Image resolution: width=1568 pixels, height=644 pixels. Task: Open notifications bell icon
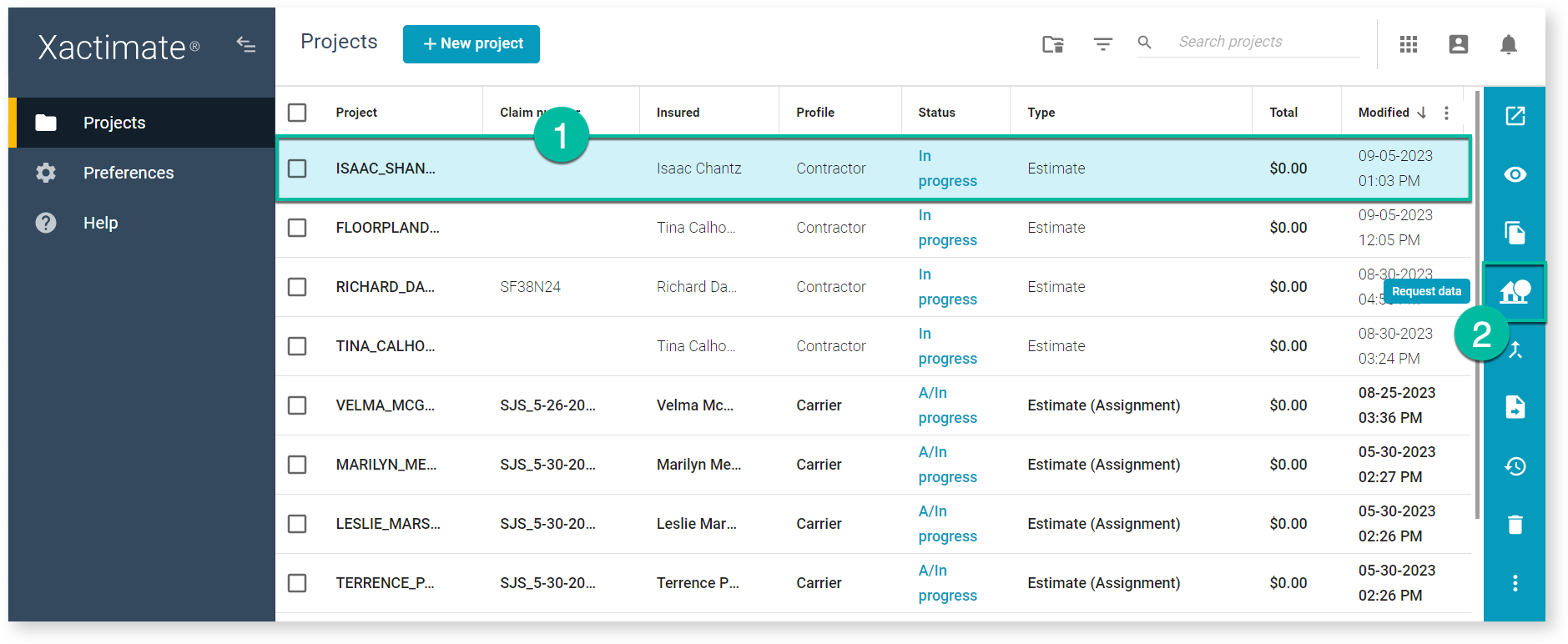pos(1508,44)
